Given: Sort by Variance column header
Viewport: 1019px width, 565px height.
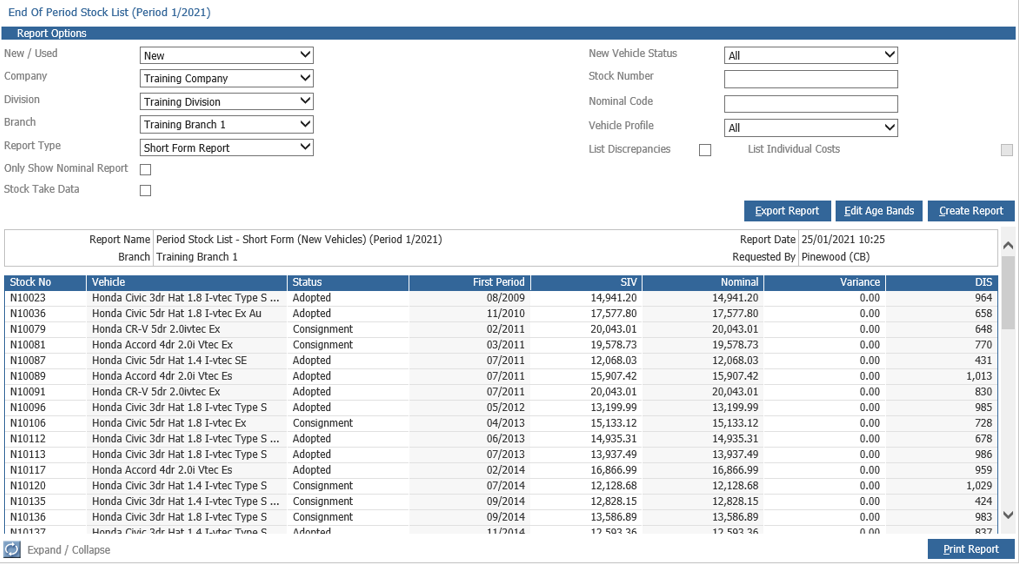Looking at the screenshot, I should (825, 282).
